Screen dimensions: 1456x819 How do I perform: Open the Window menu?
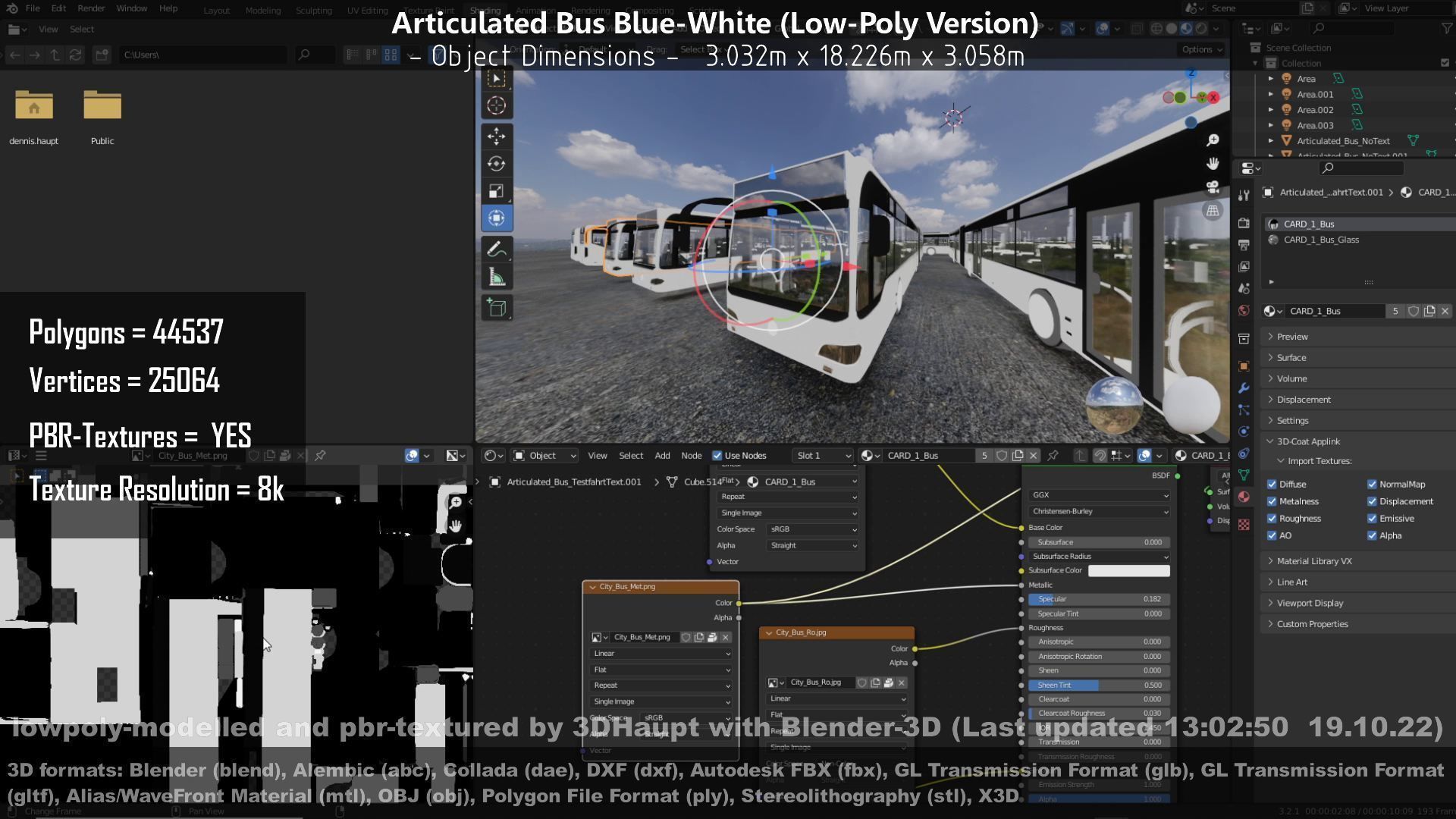point(131,8)
